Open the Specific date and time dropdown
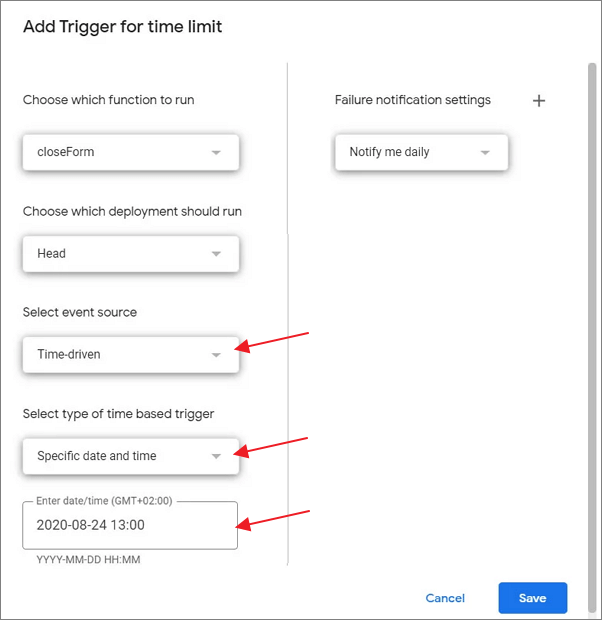 pos(131,456)
